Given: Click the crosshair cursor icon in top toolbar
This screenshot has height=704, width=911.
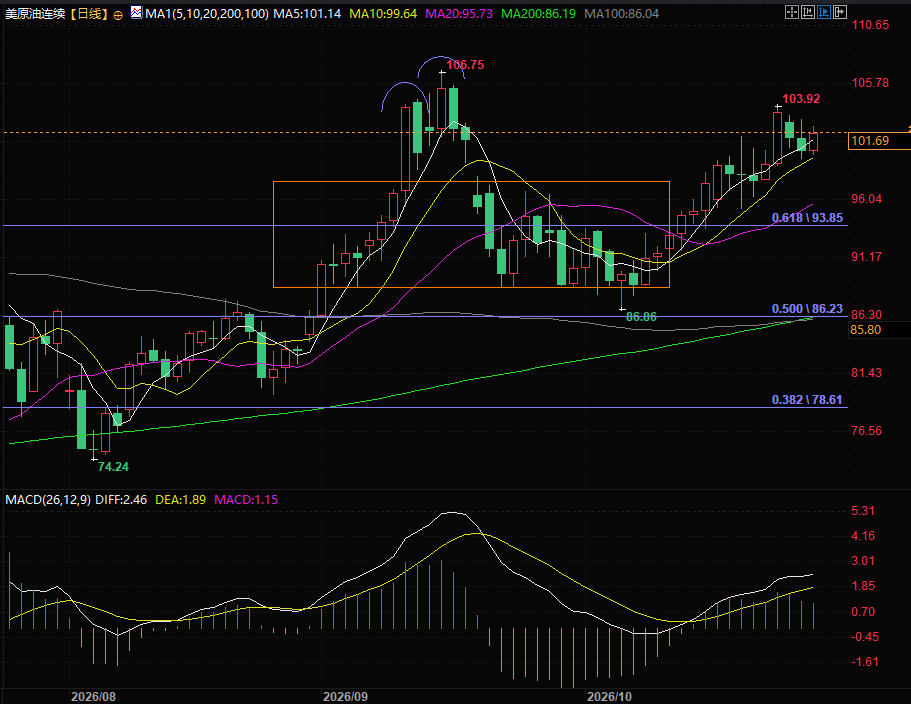Looking at the screenshot, I should click(791, 12).
